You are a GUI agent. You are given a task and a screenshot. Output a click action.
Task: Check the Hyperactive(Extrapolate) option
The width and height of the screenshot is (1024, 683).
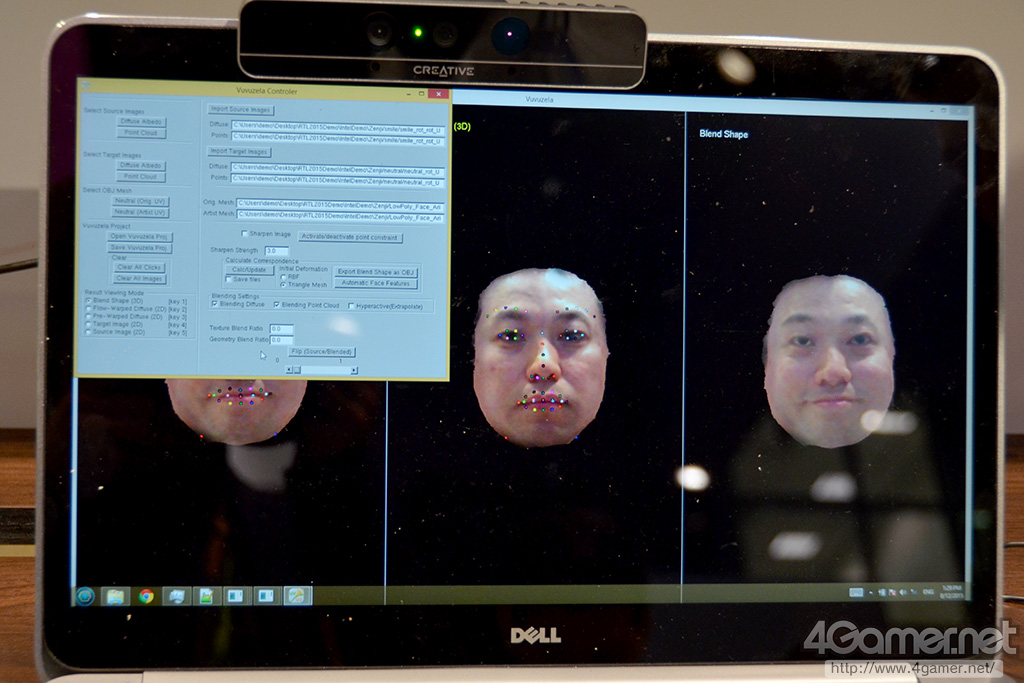[x=351, y=306]
